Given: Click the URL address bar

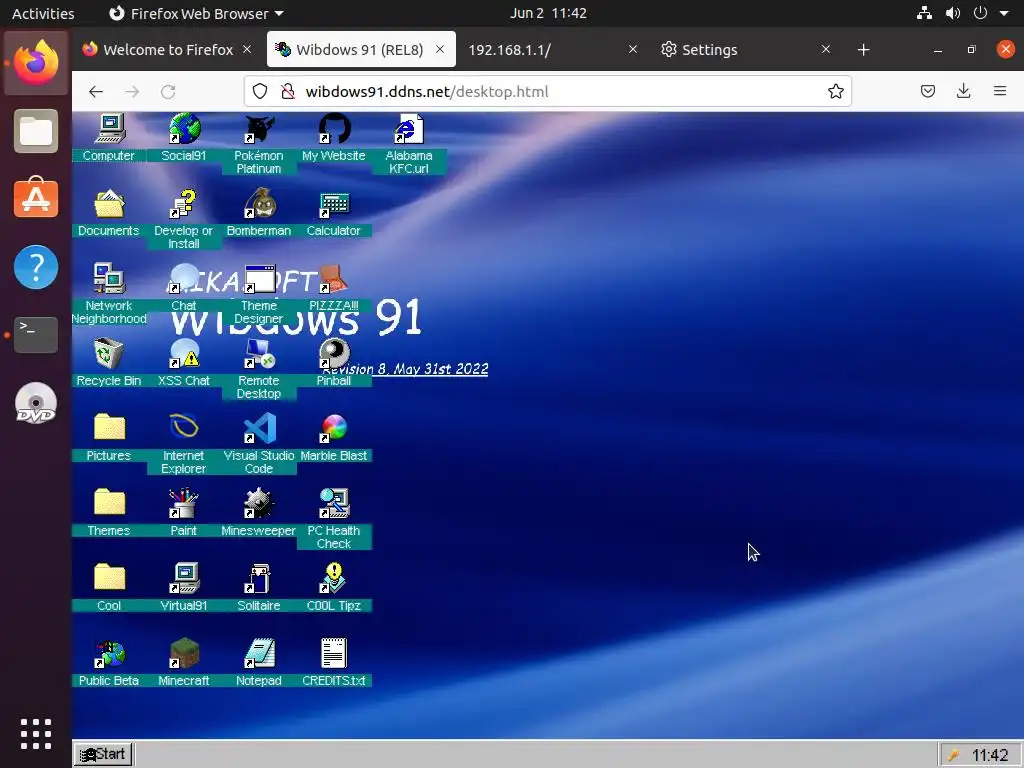Looking at the screenshot, I should click(549, 91).
